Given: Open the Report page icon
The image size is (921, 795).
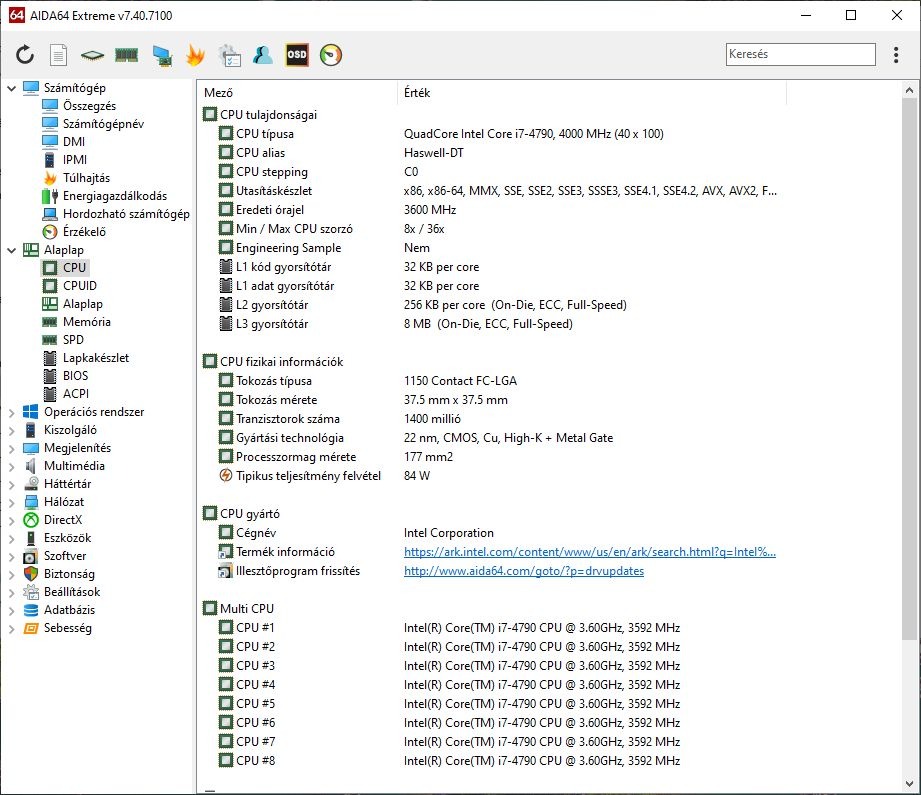Looking at the screenshot, I should tap(58, 55).
